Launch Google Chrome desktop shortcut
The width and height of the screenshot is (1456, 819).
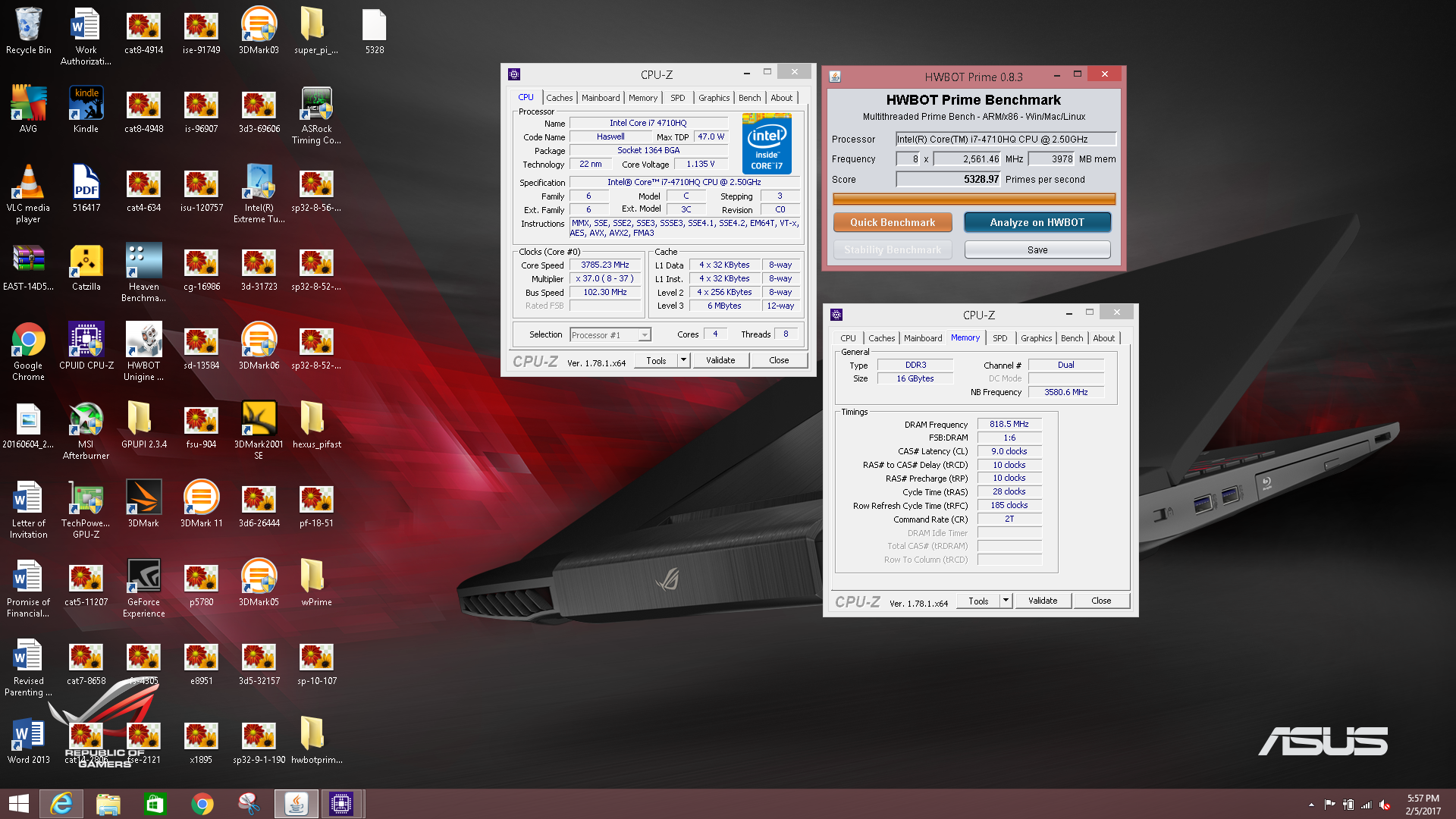29,351
